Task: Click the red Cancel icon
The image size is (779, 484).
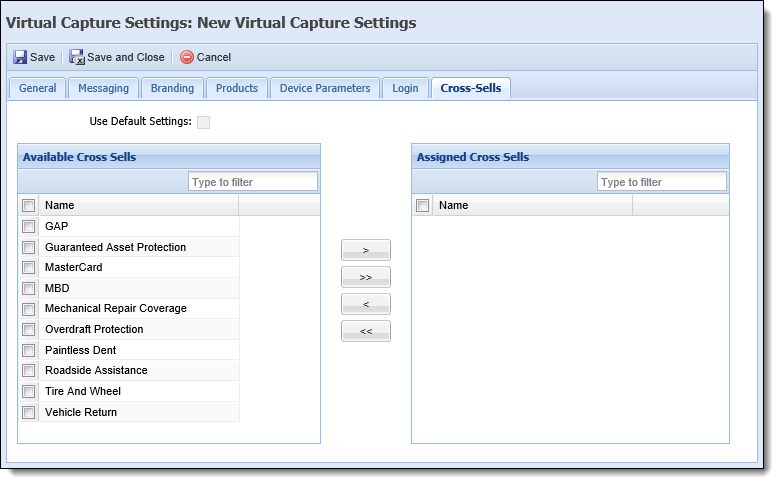Action: (x=187, y=57)
